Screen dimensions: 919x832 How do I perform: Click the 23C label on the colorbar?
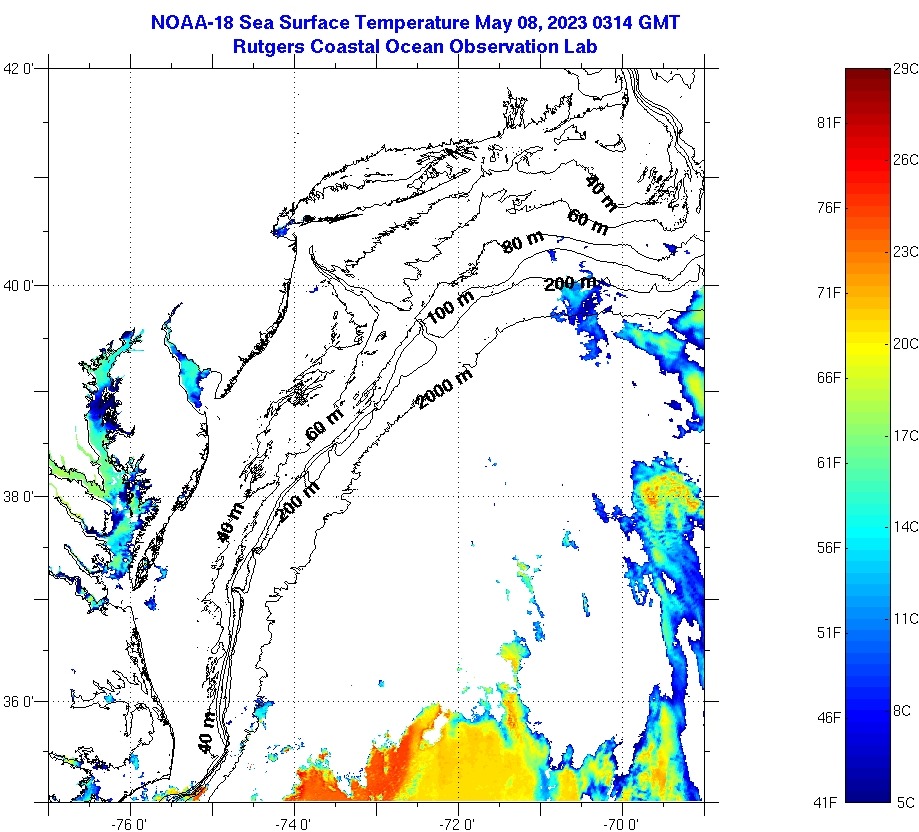coord(906,251)
